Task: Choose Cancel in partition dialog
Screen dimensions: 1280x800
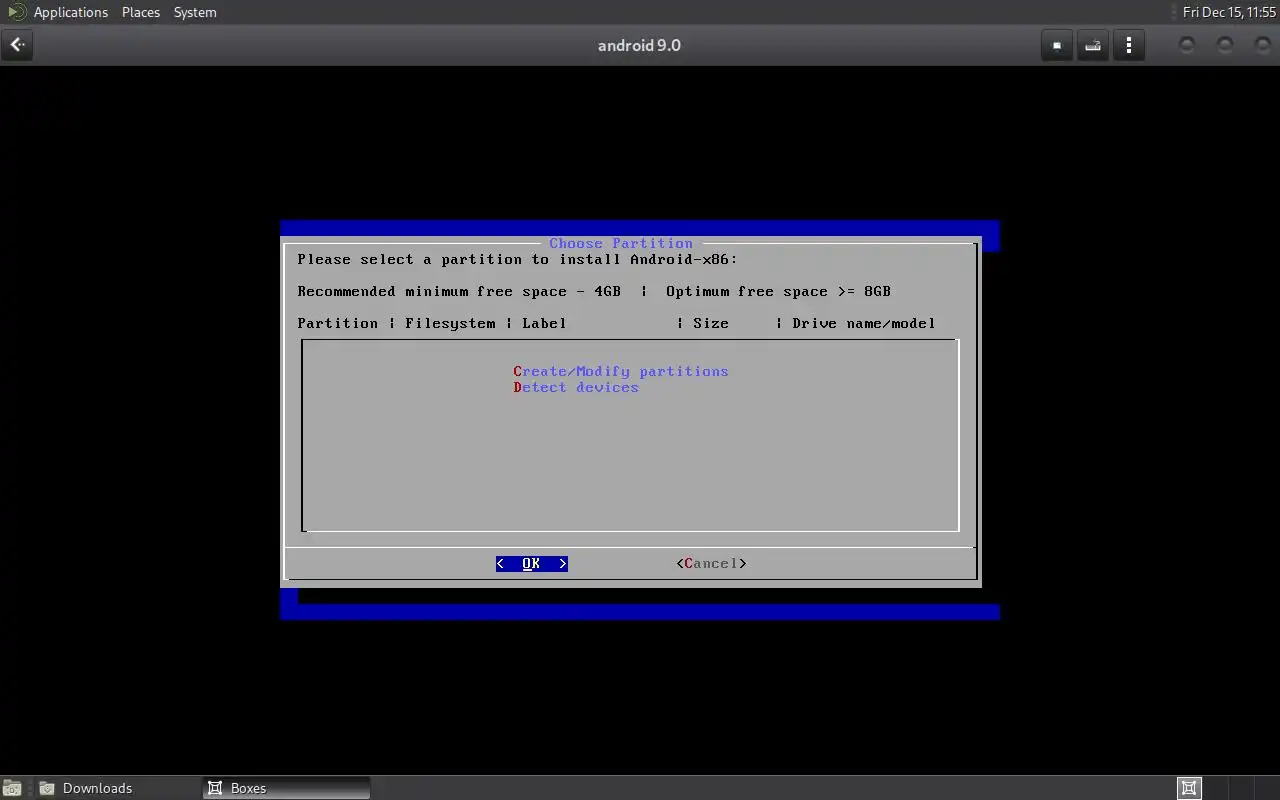Action: click(711, 564)
